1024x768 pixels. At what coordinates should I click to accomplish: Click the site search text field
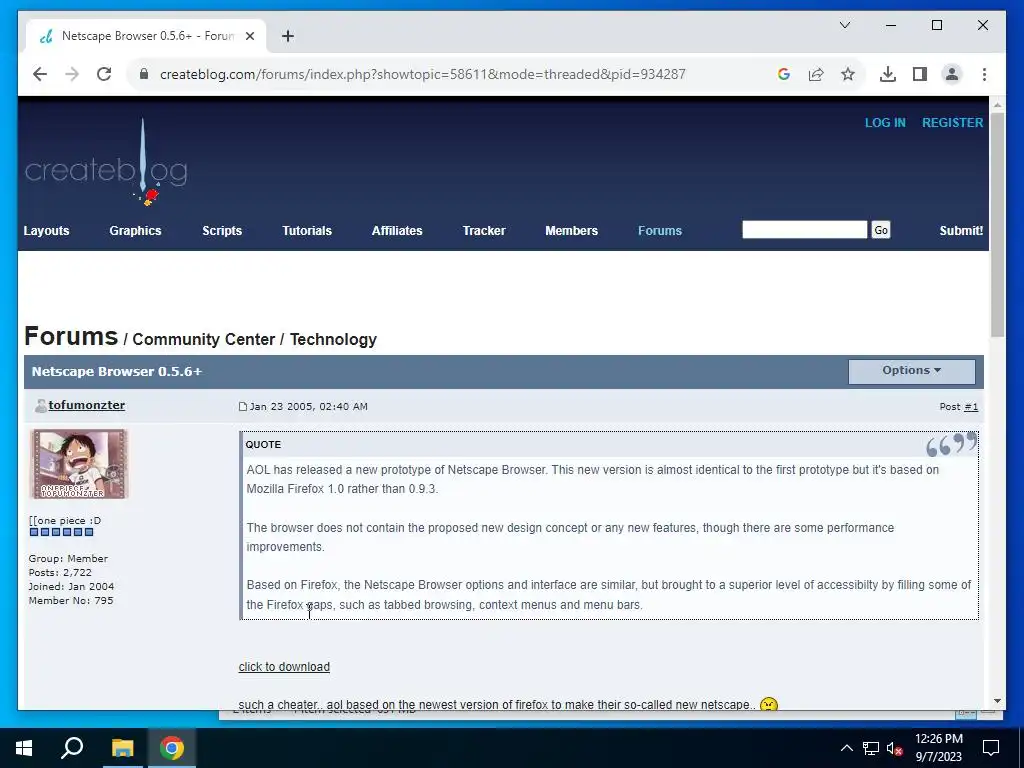click(x=805, y=230)
